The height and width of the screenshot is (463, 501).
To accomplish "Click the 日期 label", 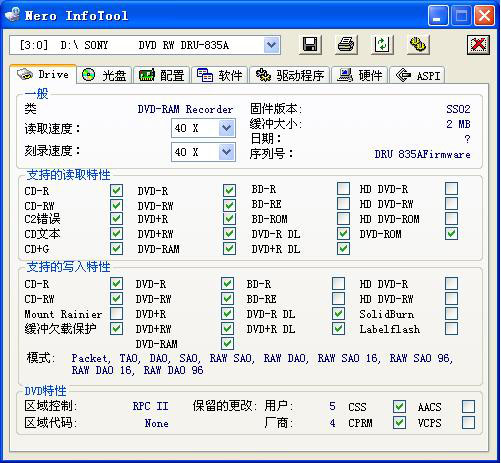I will click(266, 139).
